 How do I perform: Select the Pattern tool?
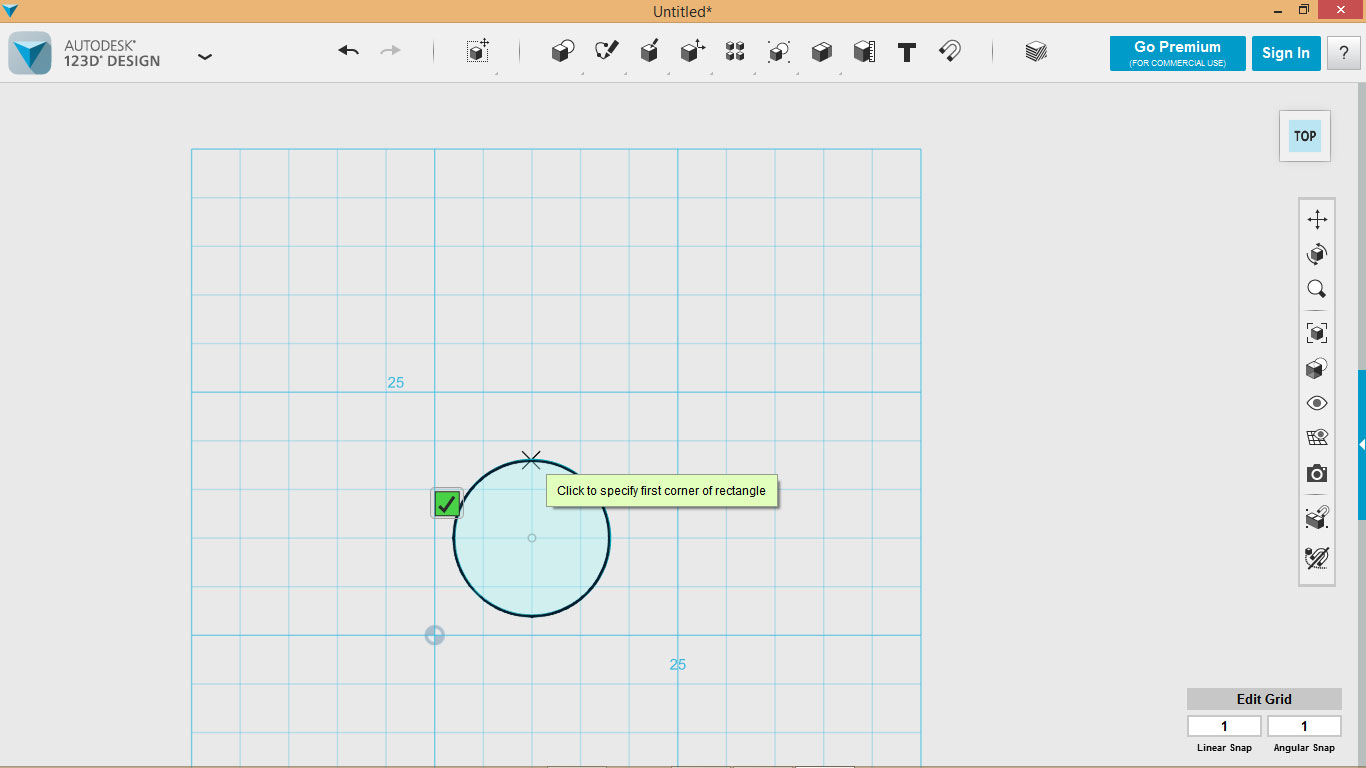point(735,52)
